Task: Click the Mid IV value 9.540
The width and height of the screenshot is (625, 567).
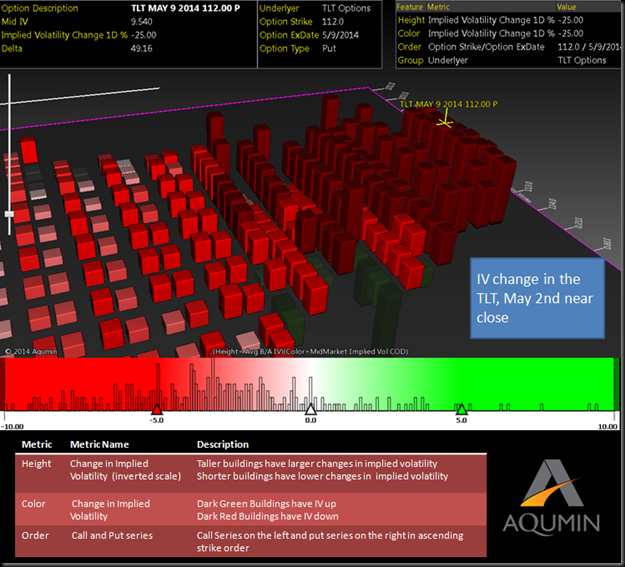Action: (x=142, y=22)
